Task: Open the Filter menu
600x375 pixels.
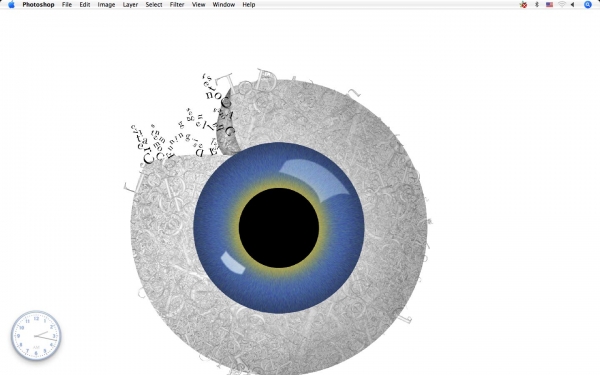Action: [x=177, y=5]
